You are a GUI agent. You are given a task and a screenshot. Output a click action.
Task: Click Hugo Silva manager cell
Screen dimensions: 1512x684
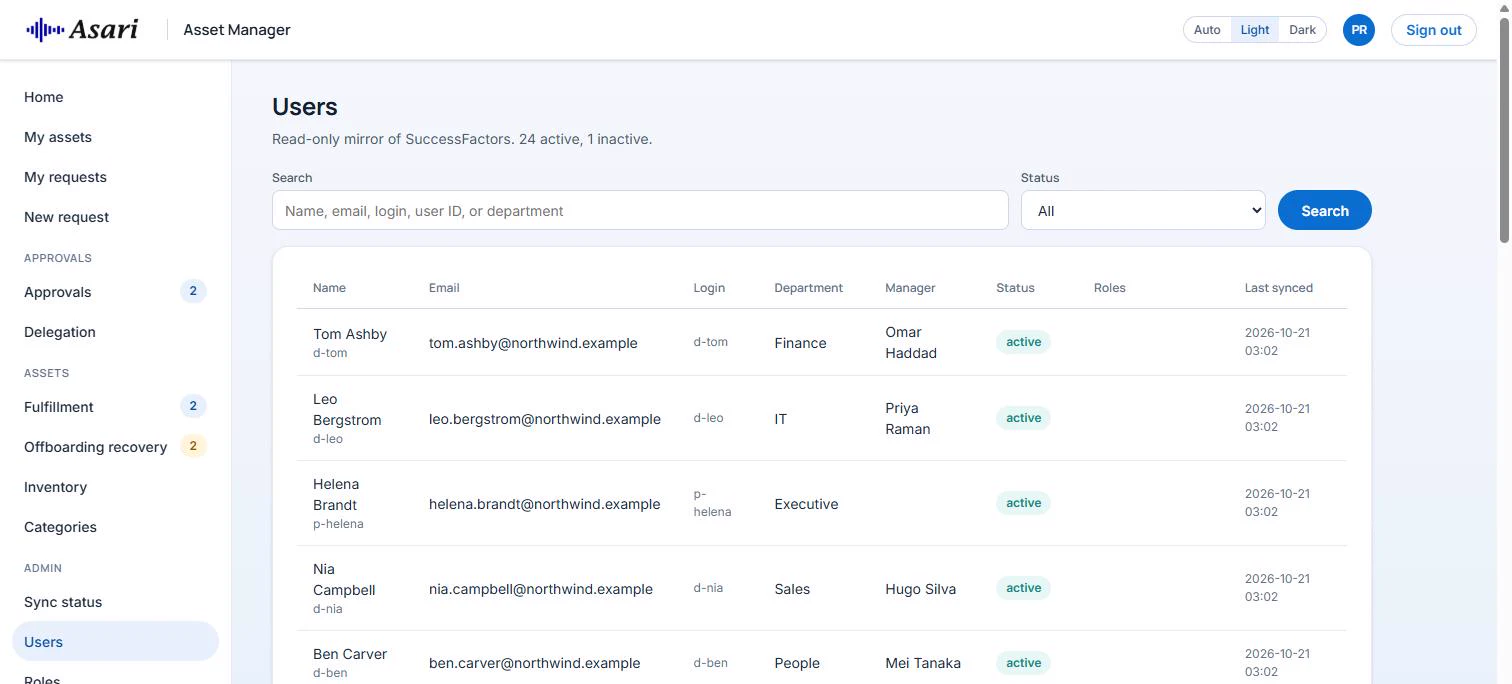pos(920,589)
